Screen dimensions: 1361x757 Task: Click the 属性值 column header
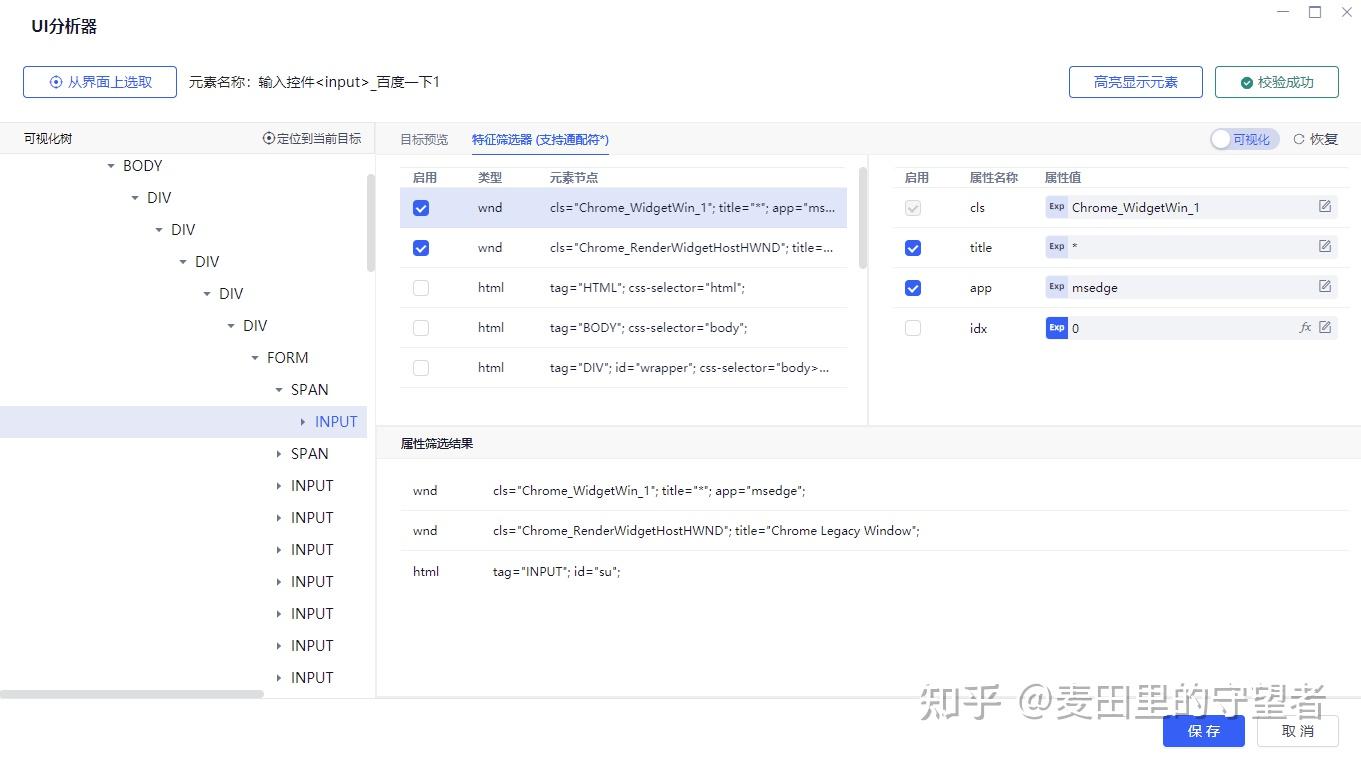[1063, 177]
